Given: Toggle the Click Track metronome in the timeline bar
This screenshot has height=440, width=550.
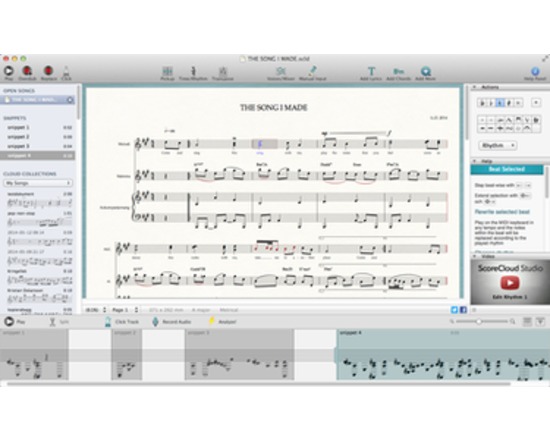Looking at the screenshot, I should coord(108,321).
